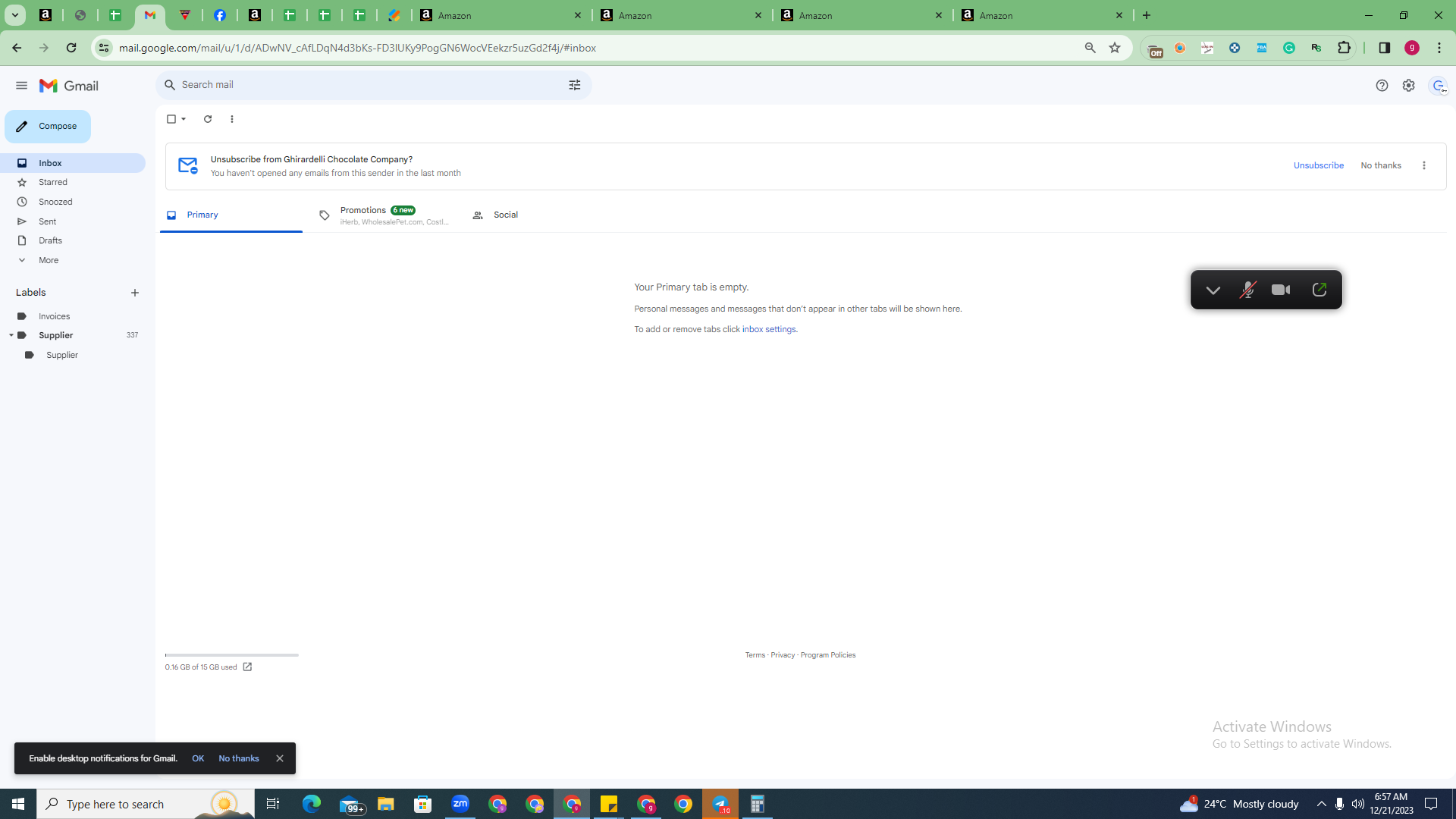Open the More options toolbar menu
The height and width of the screenshot is (819, 1456).
point(232,119)
